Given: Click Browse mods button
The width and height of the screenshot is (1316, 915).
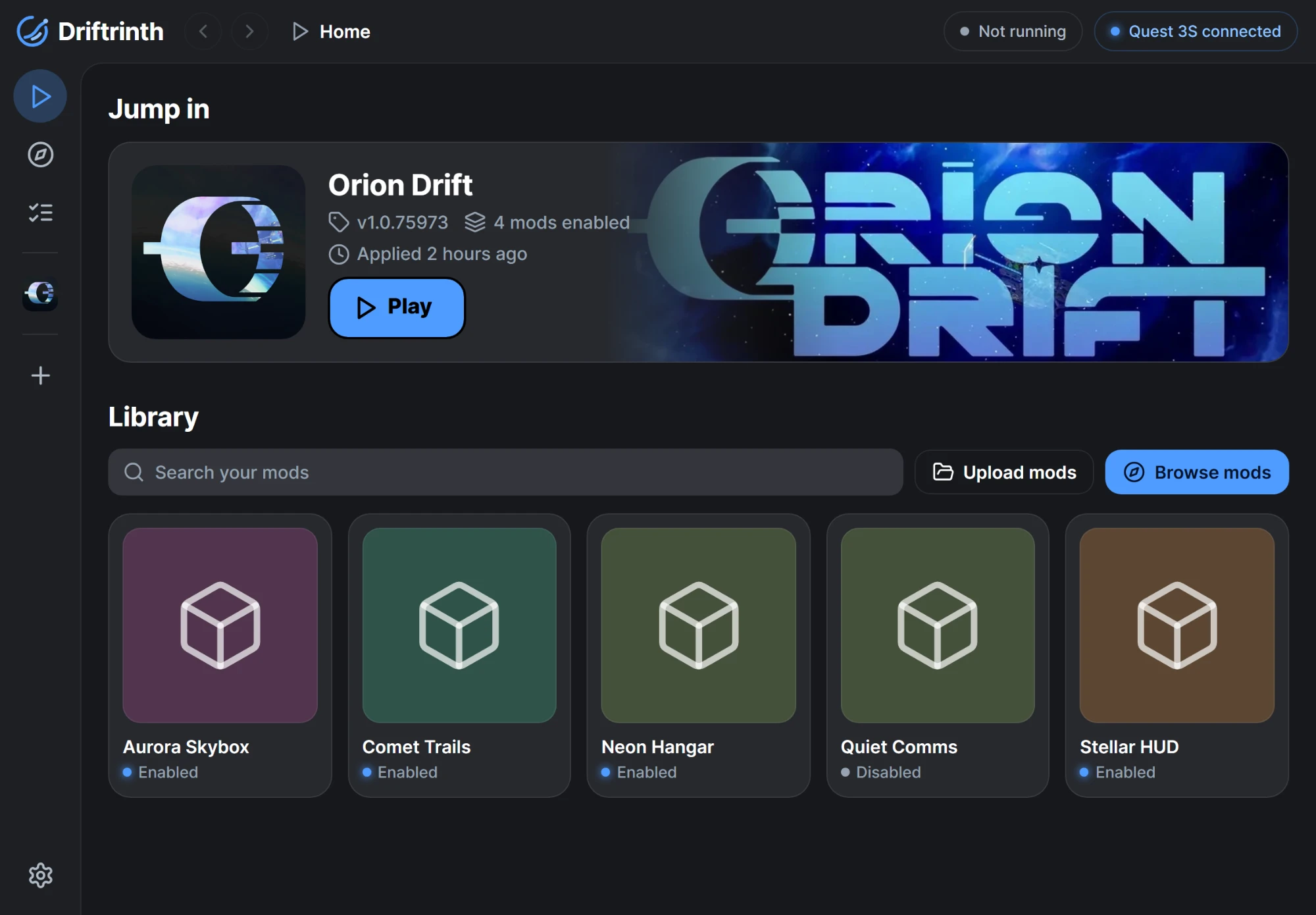Looking at the screenshot, I should point(1197,472).
